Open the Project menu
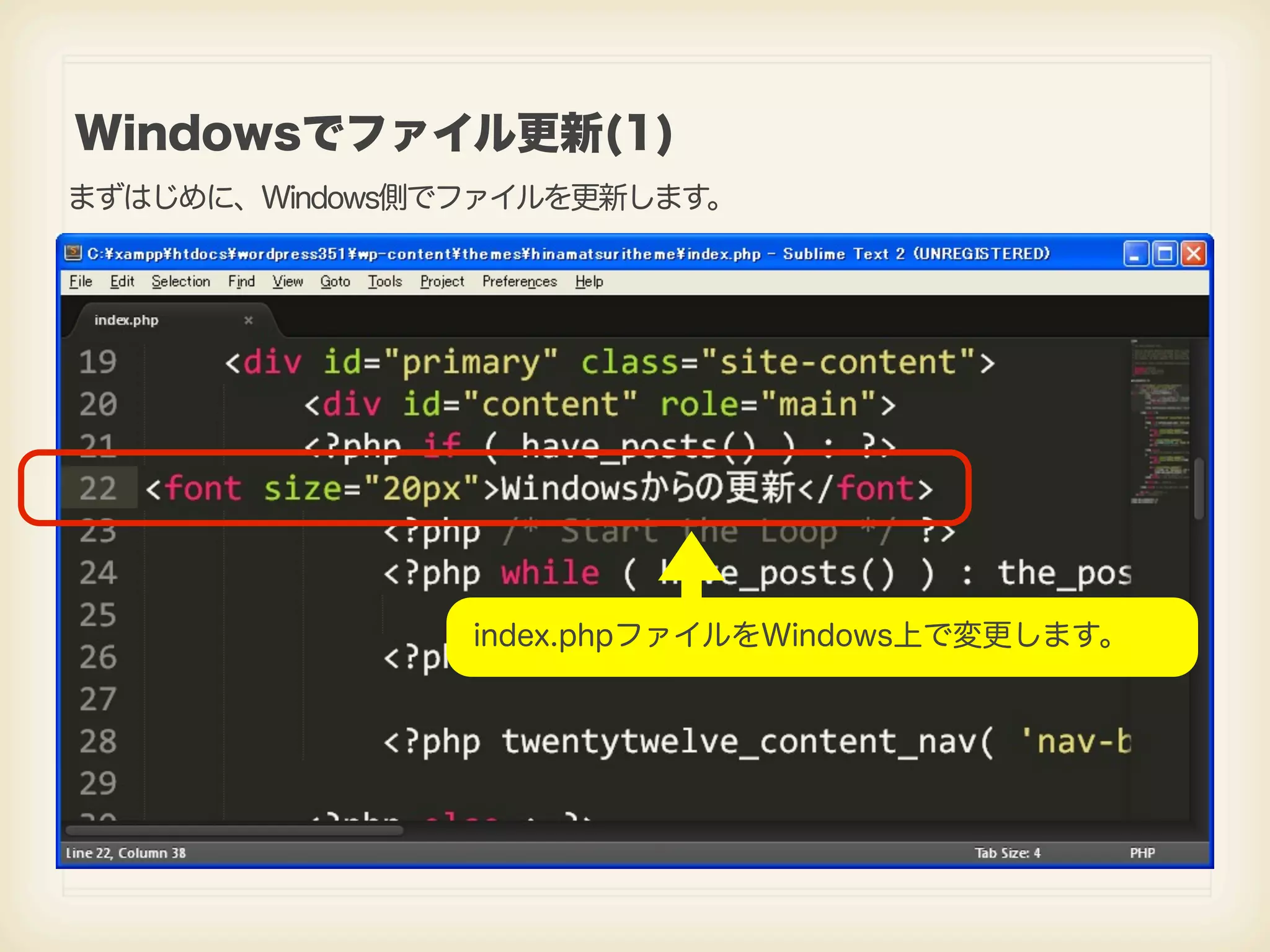The image size is (1270, 952). click(442, 281)
